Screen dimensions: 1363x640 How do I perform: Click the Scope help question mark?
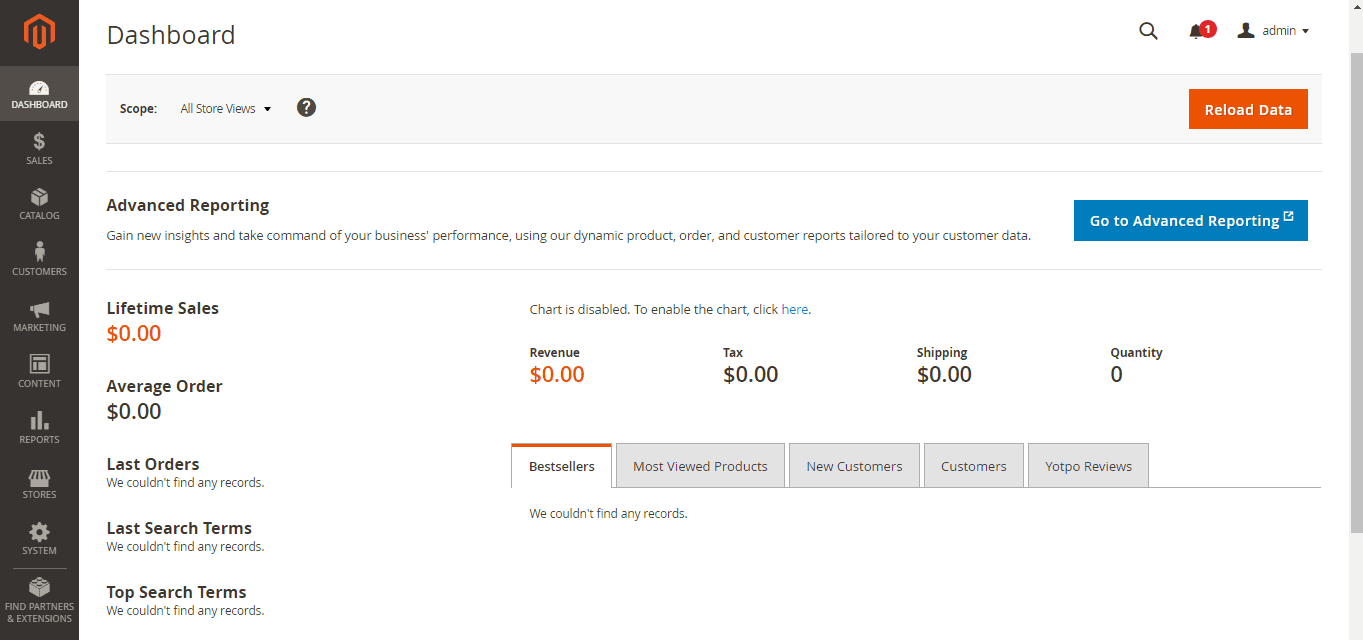[x=306, y=107]
